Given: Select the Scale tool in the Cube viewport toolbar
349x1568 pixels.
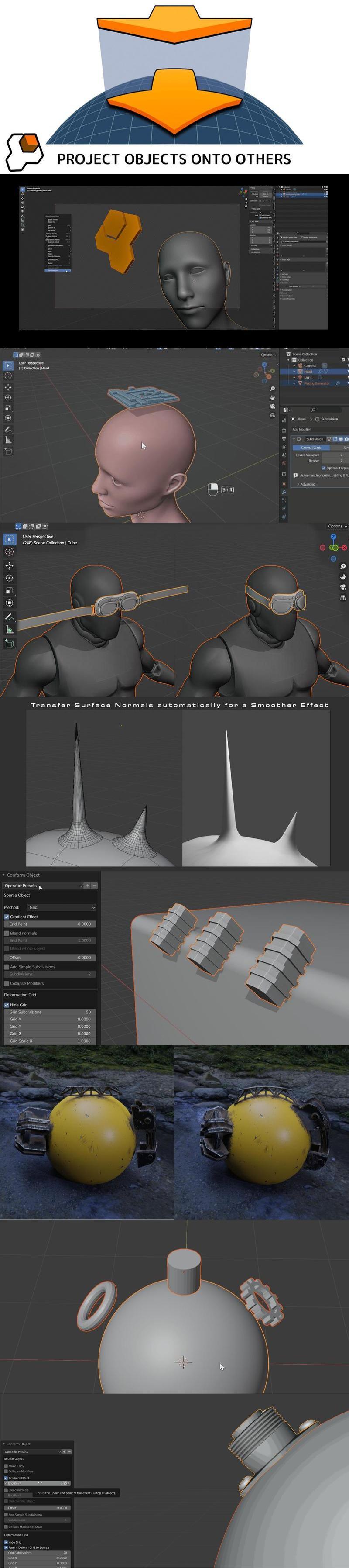Looking at the screenshot, I should click(x=9, y=590).
